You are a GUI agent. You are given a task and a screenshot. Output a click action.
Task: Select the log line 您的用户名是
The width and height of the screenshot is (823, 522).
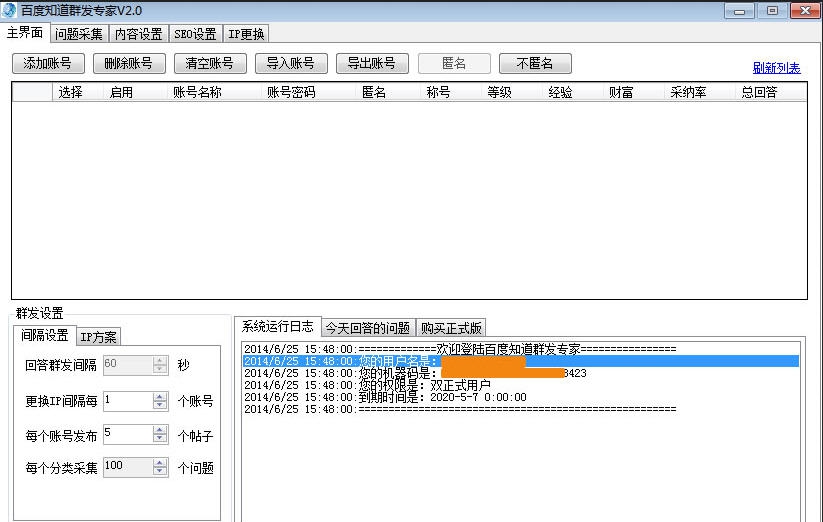point(521,361)
